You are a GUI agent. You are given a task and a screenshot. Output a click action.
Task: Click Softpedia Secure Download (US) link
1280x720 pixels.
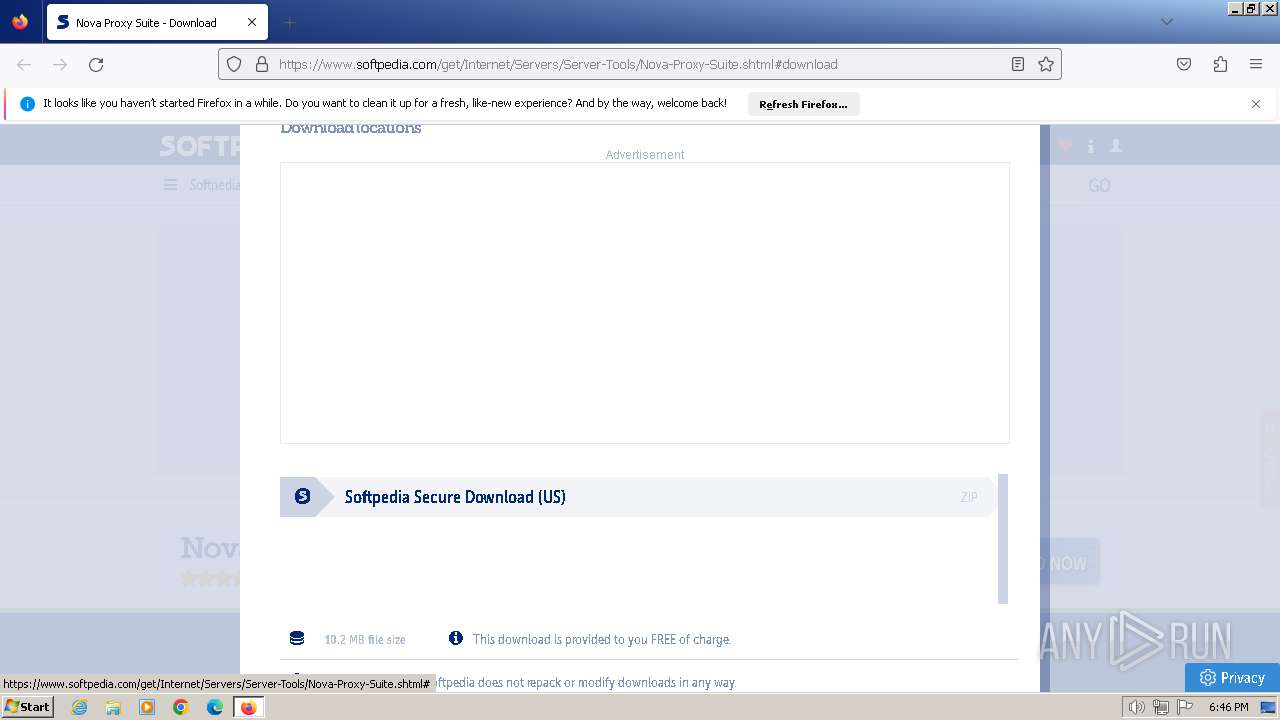(455, 497)
